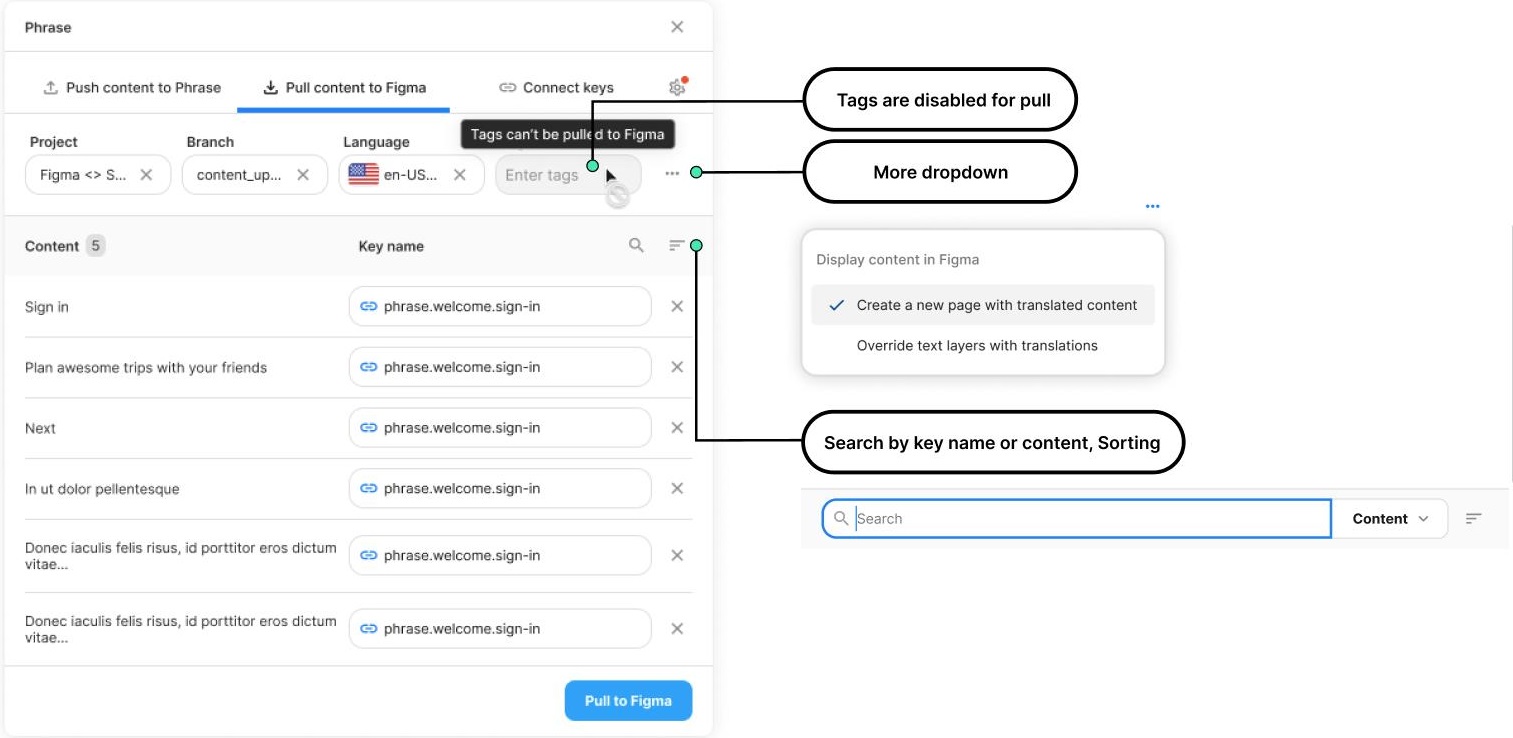Image resolution: width=1513 pixels, height=738 pixels.
Task: Click the Search input field
Action: tap(1077, 518)
